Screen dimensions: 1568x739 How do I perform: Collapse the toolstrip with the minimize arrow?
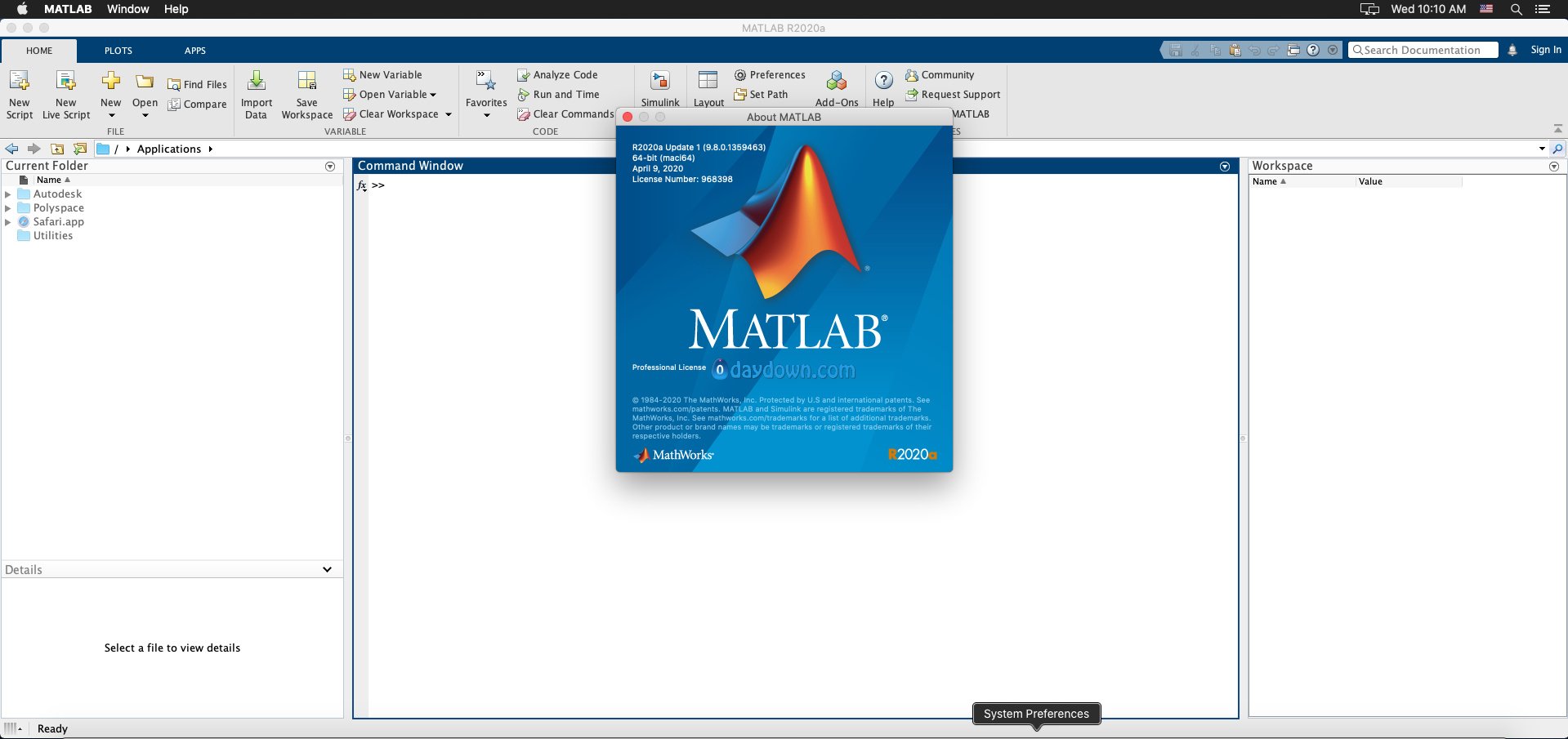click(x=1558, y=129)
